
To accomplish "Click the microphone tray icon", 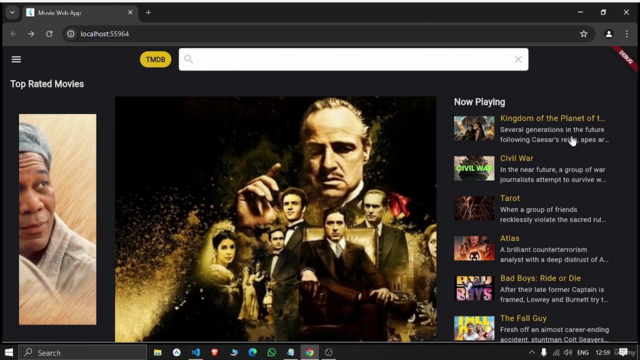I will coord(544,352).
